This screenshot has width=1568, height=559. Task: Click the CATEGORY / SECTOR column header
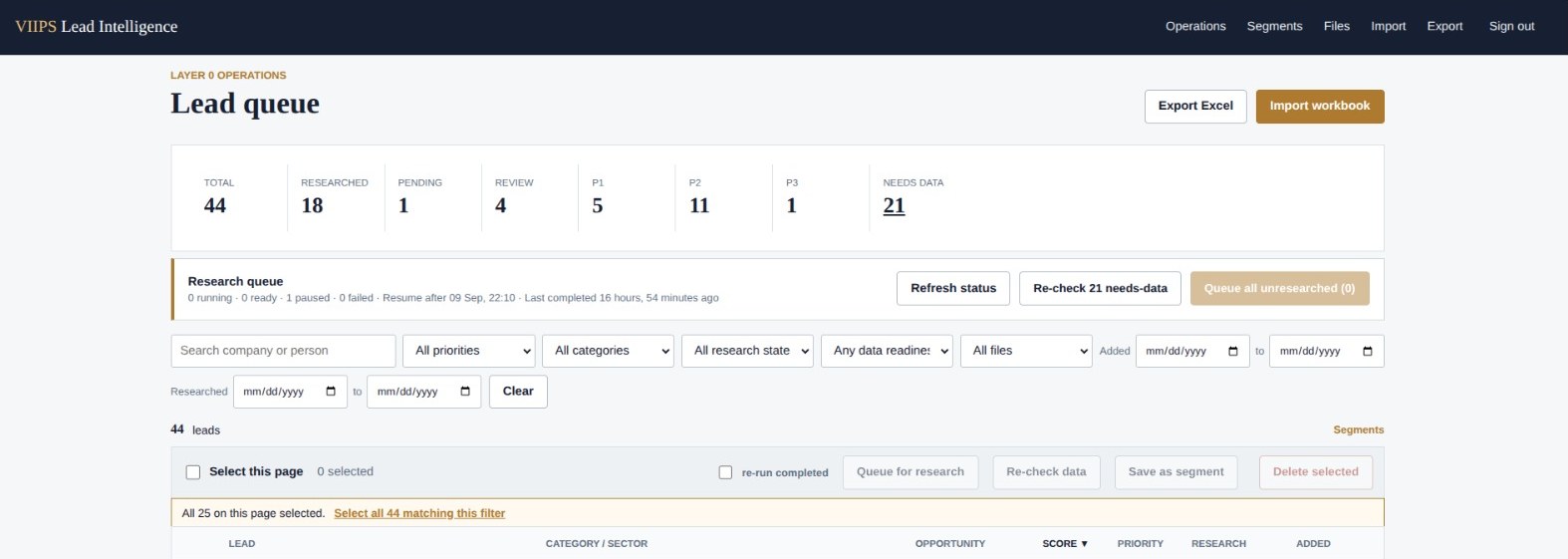[597, 544]
